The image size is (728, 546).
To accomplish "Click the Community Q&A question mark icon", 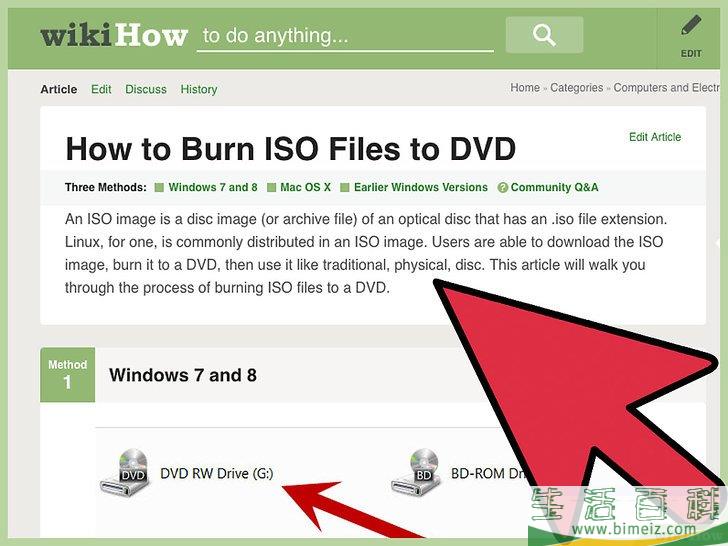I will point(502,188).
